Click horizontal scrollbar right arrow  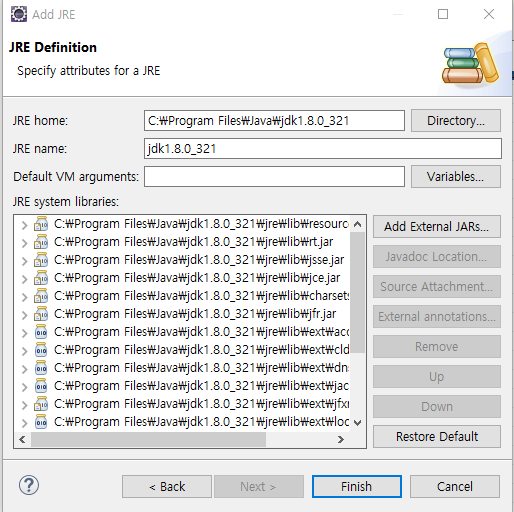point(341,440)
